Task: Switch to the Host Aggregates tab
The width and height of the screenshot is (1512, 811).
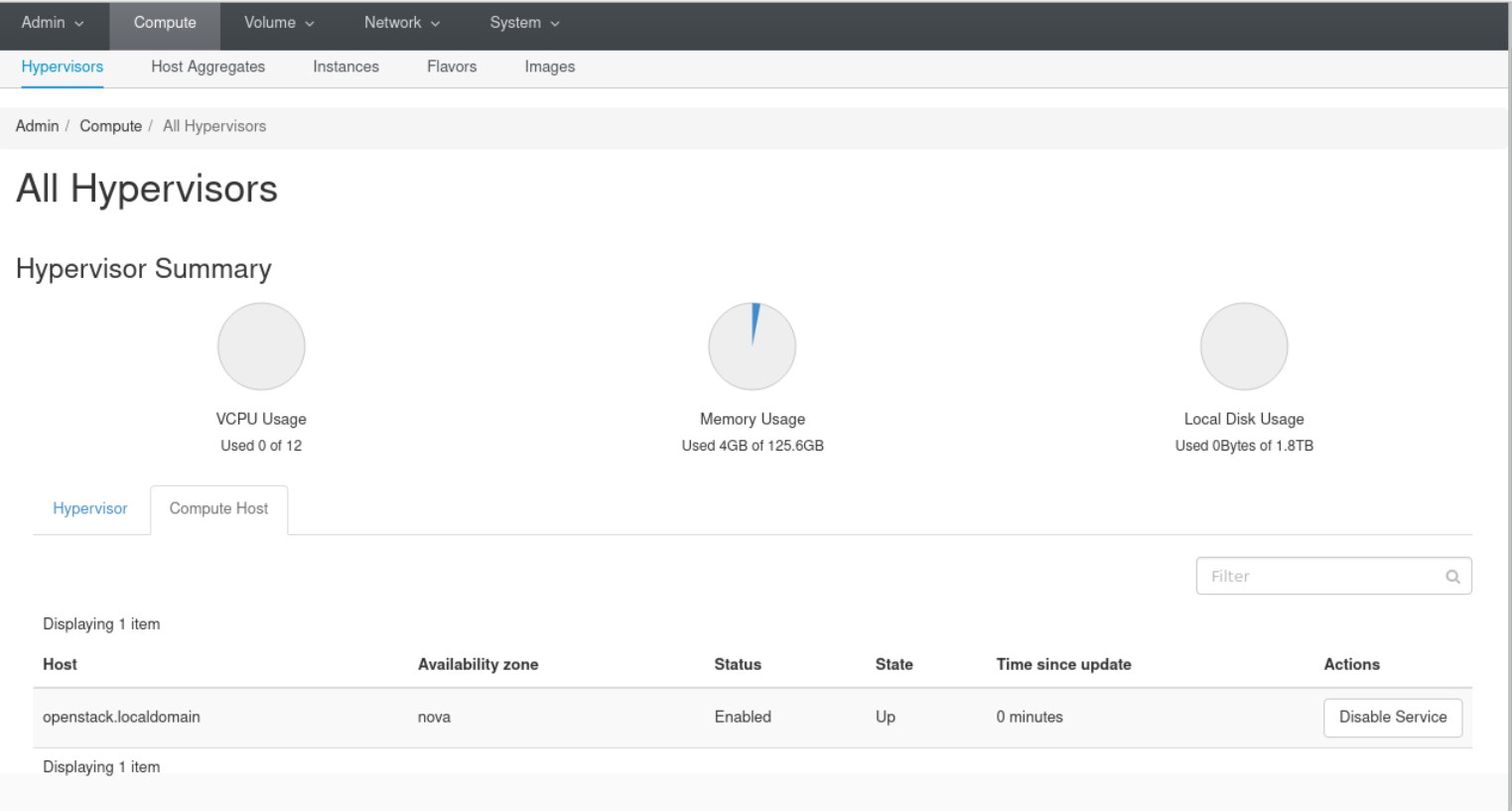Action: coord(207,67)
